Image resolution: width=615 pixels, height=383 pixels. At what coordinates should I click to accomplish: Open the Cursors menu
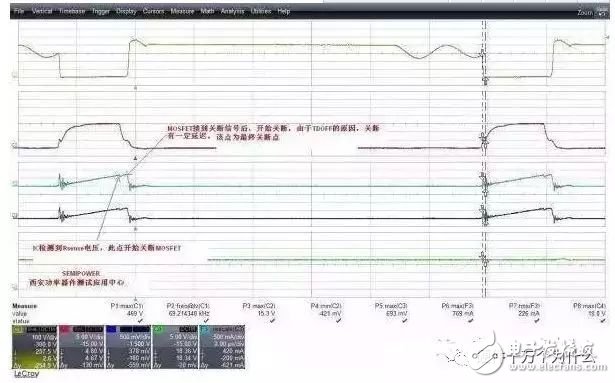click(x=153, y=11)
